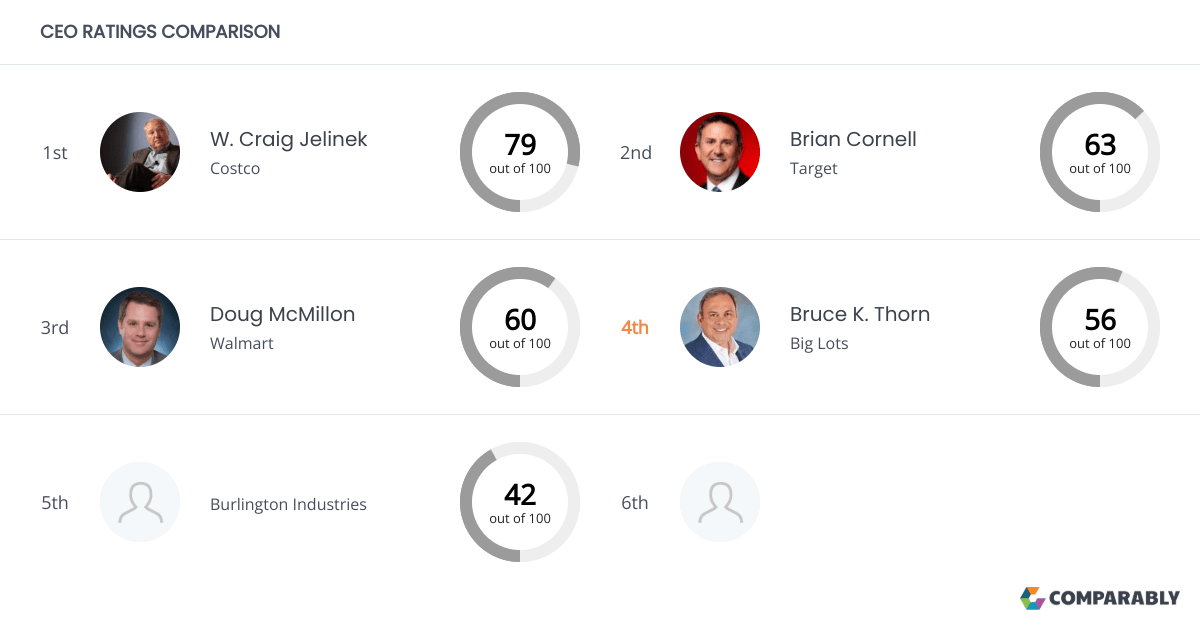1200x630 pixels.
Task: Select W. Craig Jelinek's name
Action: [x=289, y=139]
